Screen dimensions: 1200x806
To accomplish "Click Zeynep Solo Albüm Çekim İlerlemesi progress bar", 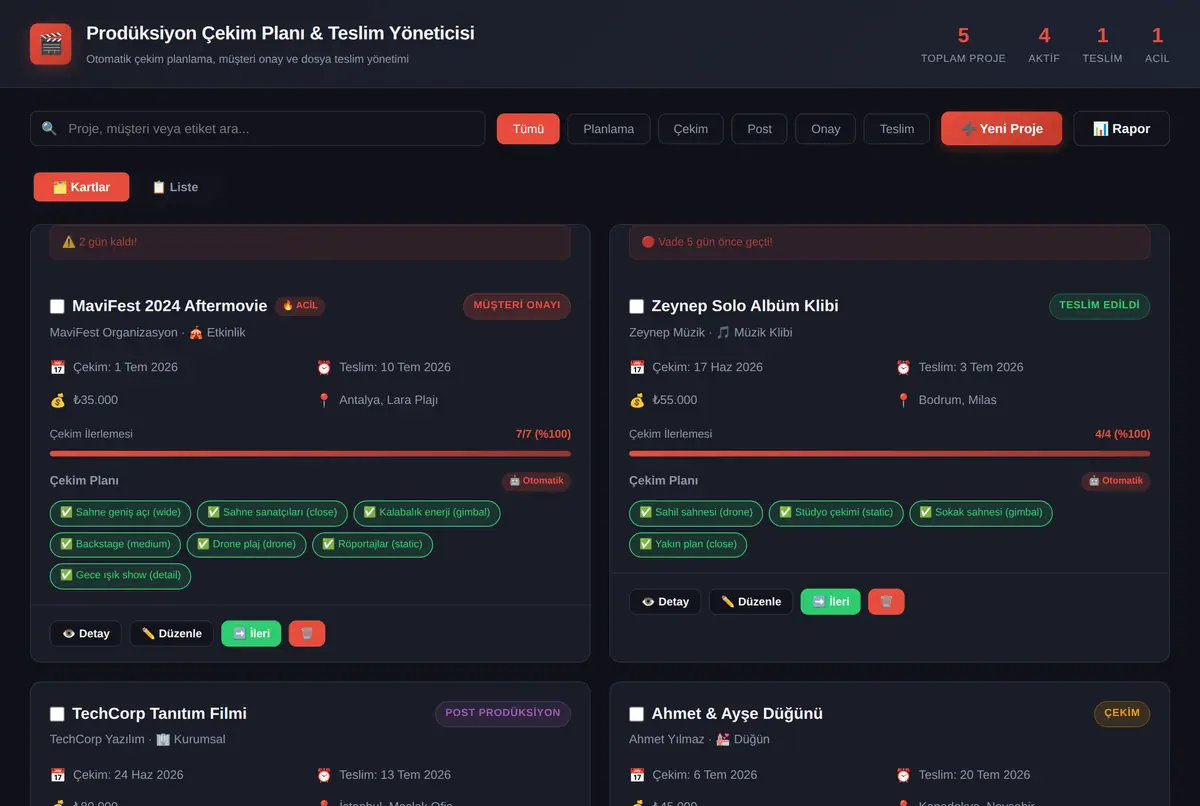I will pos(889,453).
